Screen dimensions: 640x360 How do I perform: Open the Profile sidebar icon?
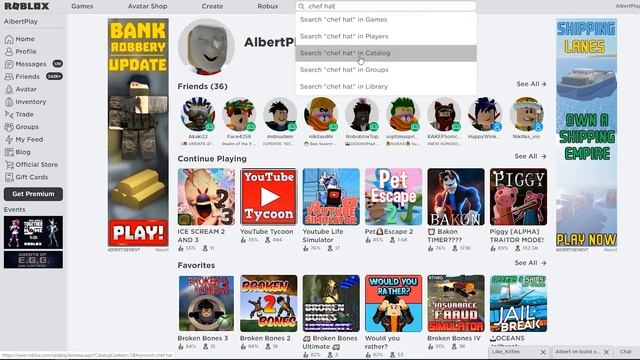pos(9,52)
